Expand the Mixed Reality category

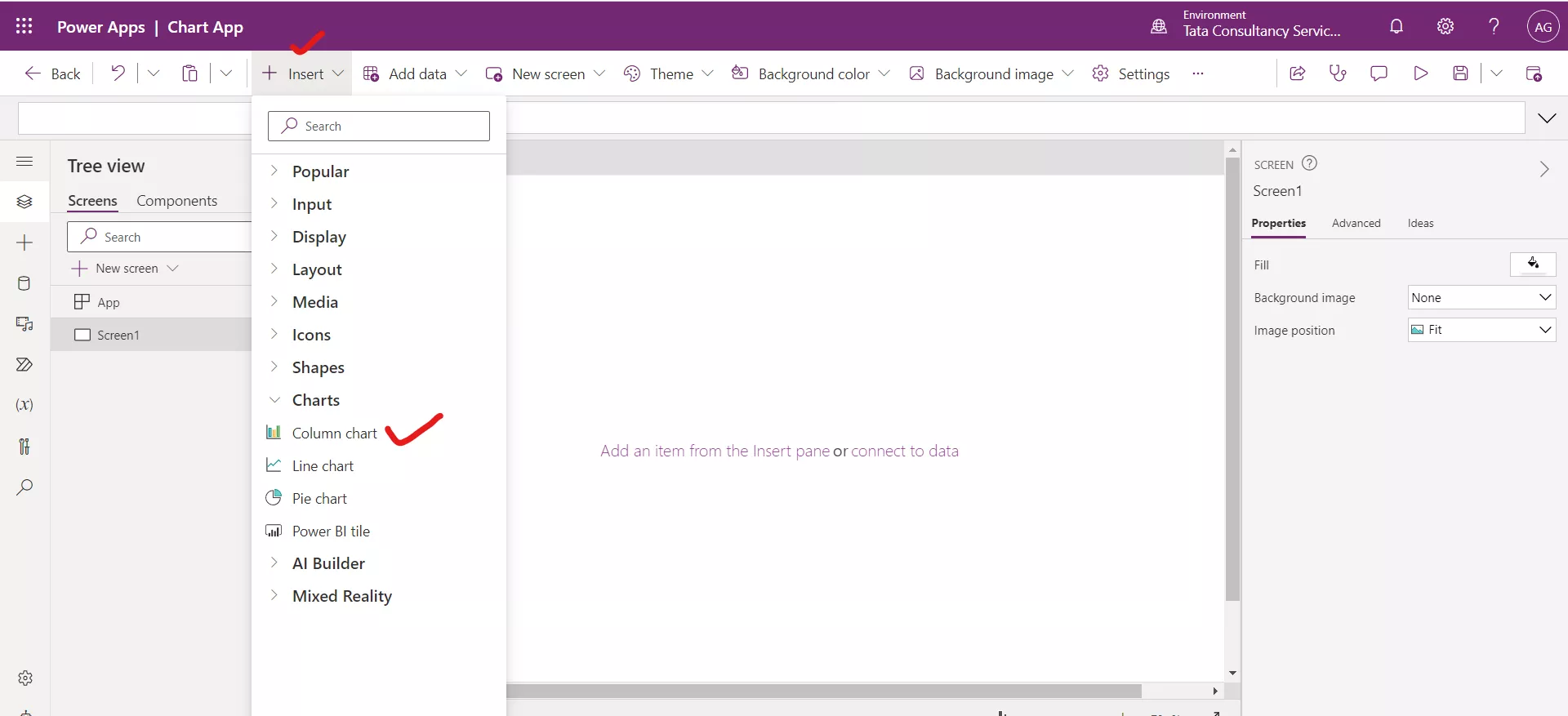pyautogui.click(x=274, y=595)
